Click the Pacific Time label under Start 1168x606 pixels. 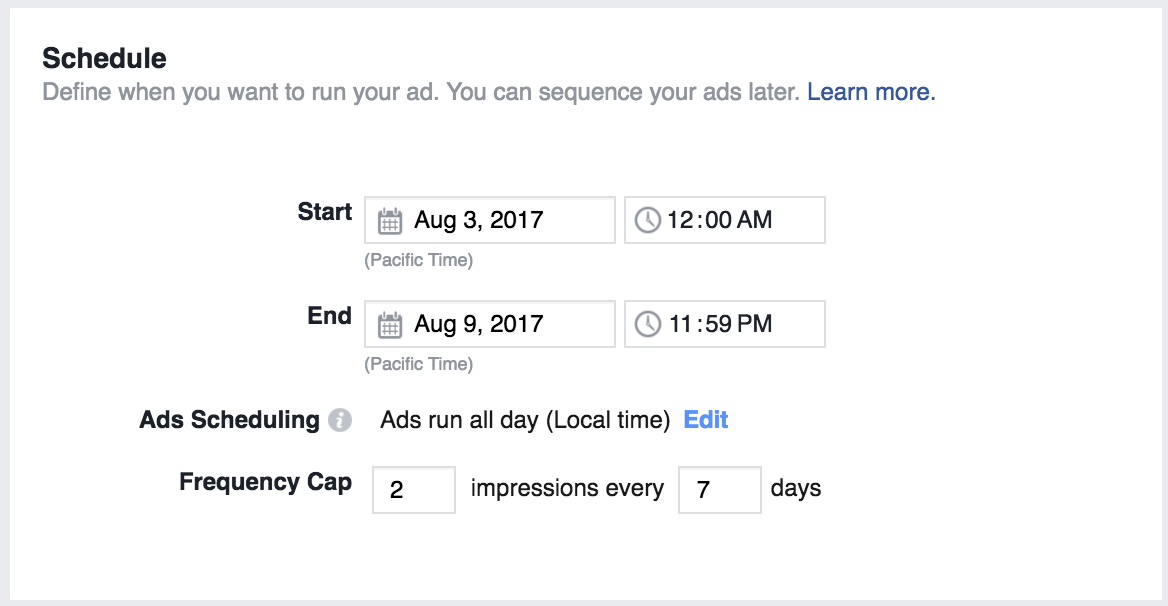click(418, 260)
